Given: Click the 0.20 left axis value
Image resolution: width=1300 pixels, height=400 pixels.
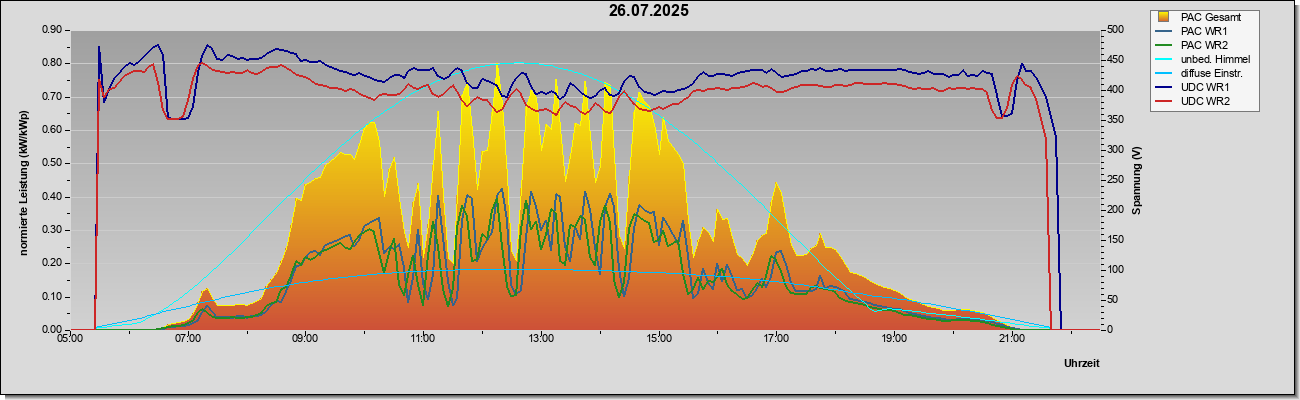Looking at the screenshot, I should [x=53, y=263].
